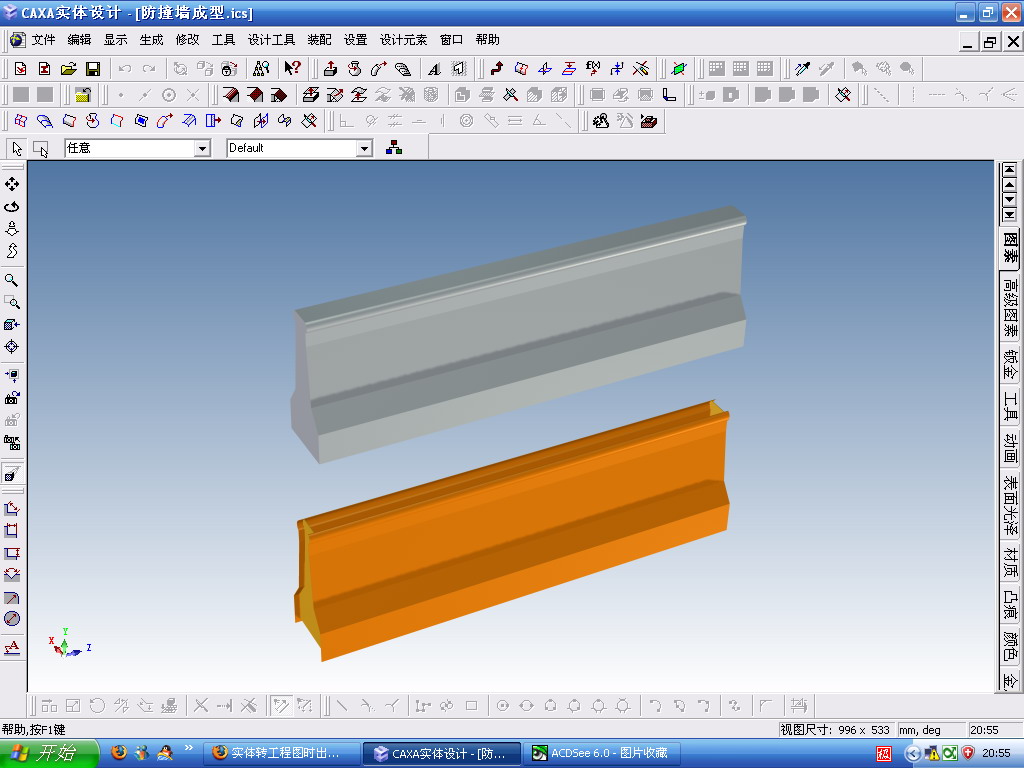This screenshot has width=1024, height=768.
Task: Switch to the 颜色 catalog tab
Action: tap(1010, 645)
